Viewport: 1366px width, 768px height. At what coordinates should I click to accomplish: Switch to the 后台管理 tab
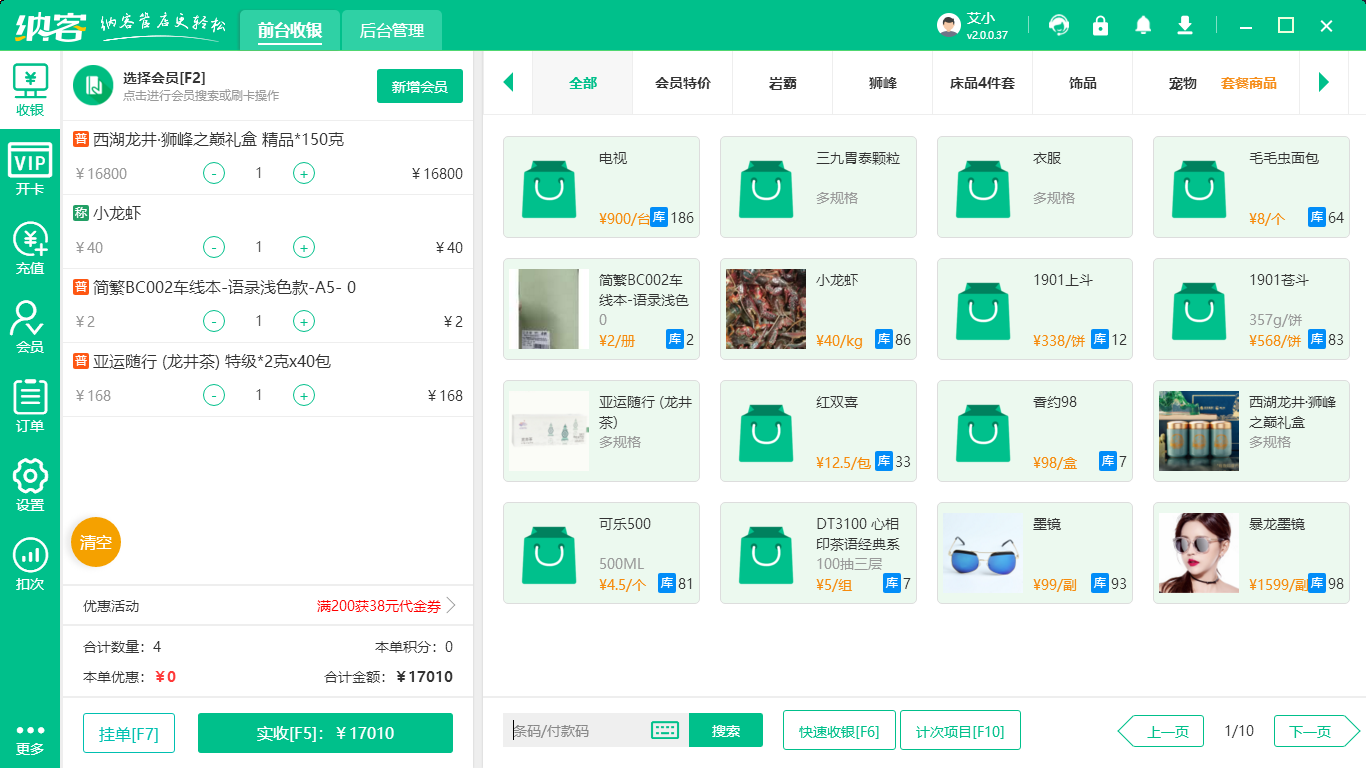[390, 31]
